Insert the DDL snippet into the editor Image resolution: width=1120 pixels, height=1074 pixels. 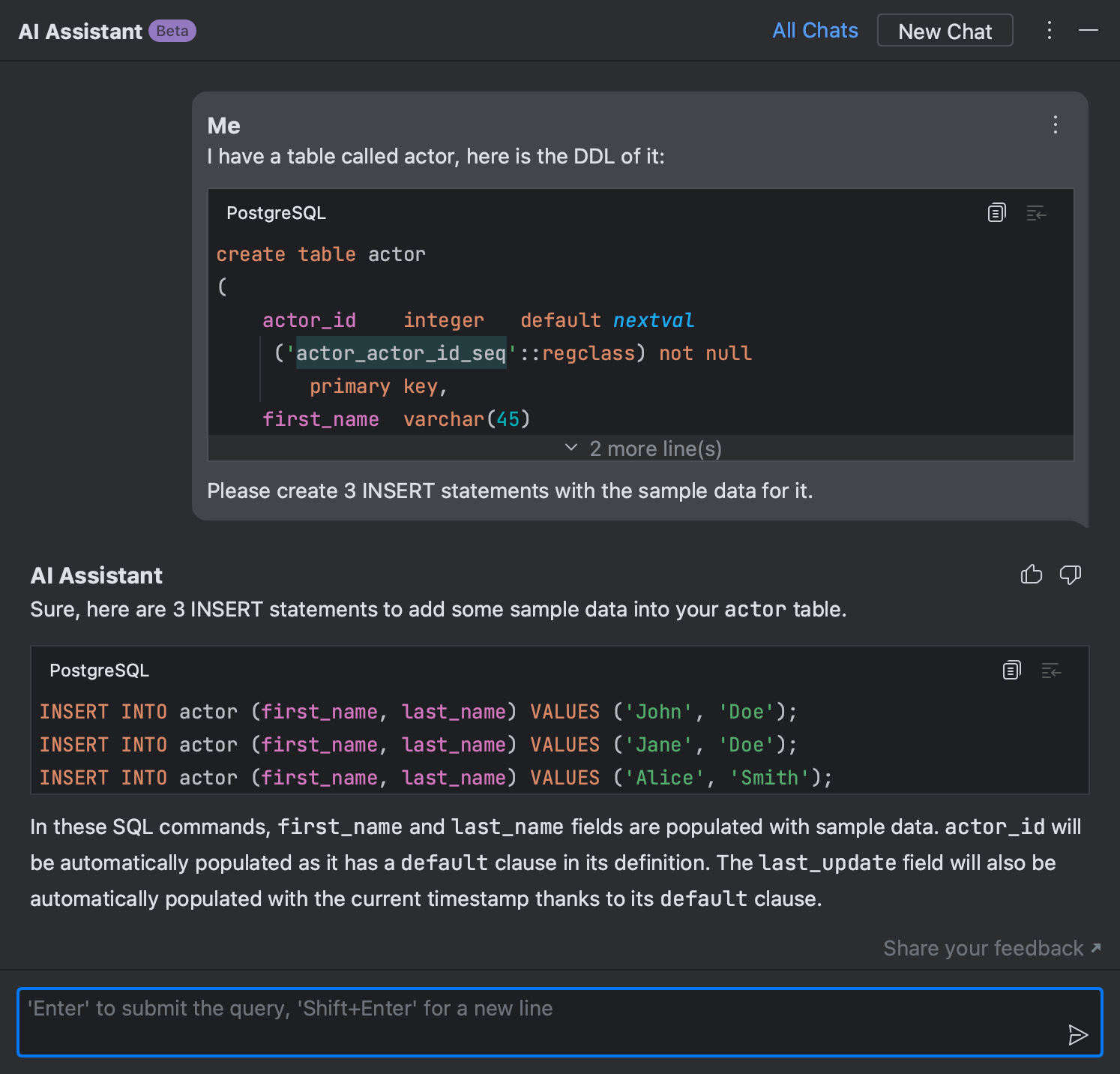(1035, 213)
